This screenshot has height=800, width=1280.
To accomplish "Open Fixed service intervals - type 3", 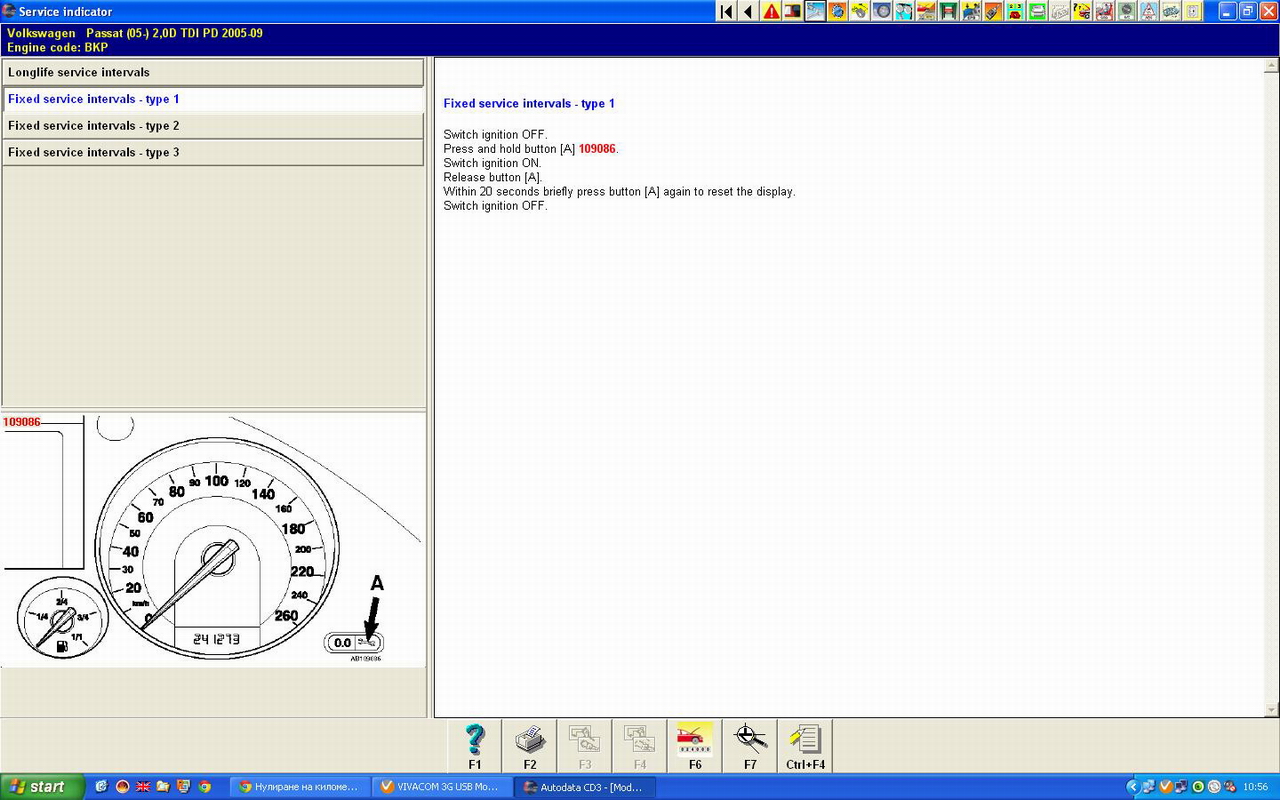I will pos(213,152).
